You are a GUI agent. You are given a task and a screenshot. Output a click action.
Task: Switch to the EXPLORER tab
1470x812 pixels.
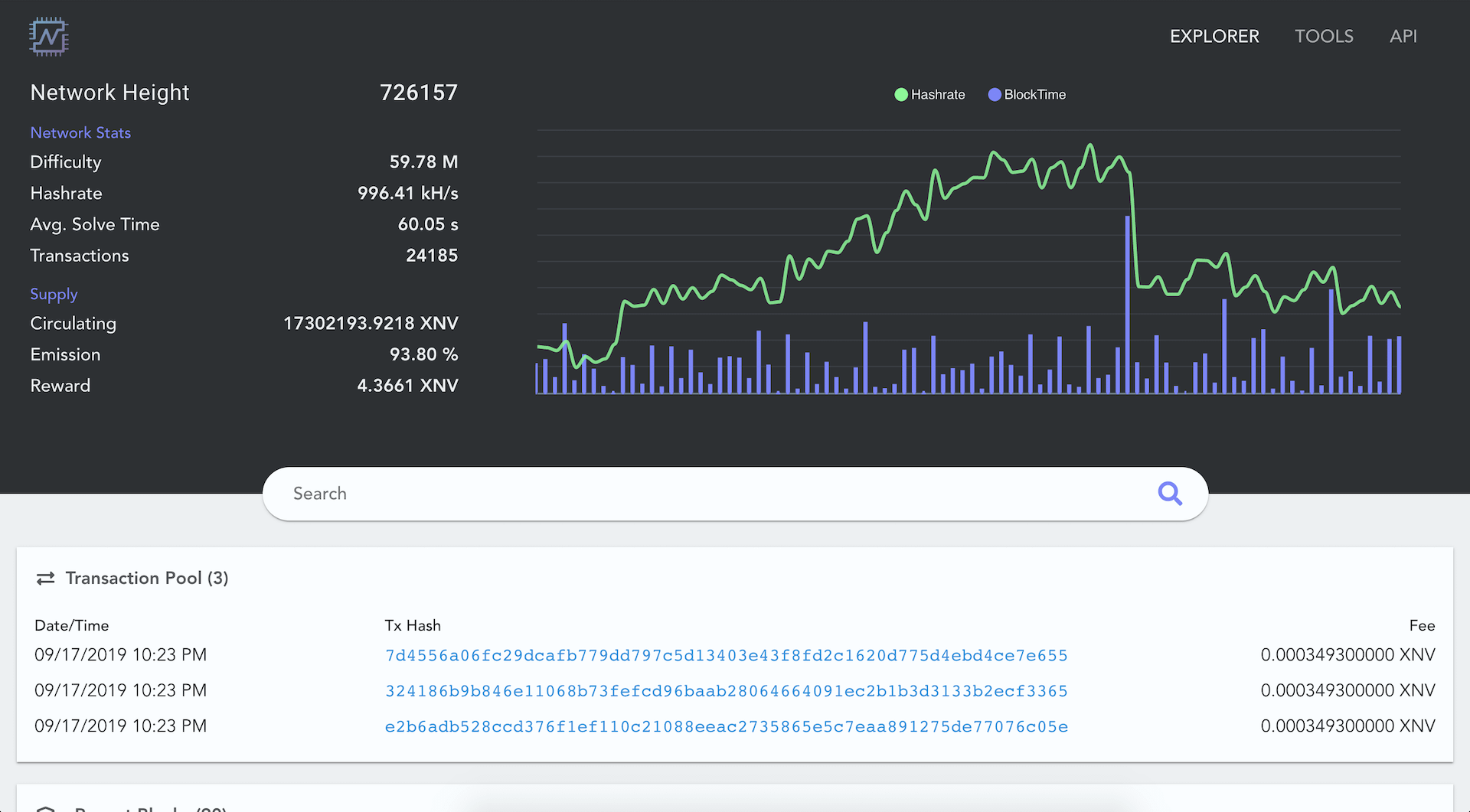1214,36
